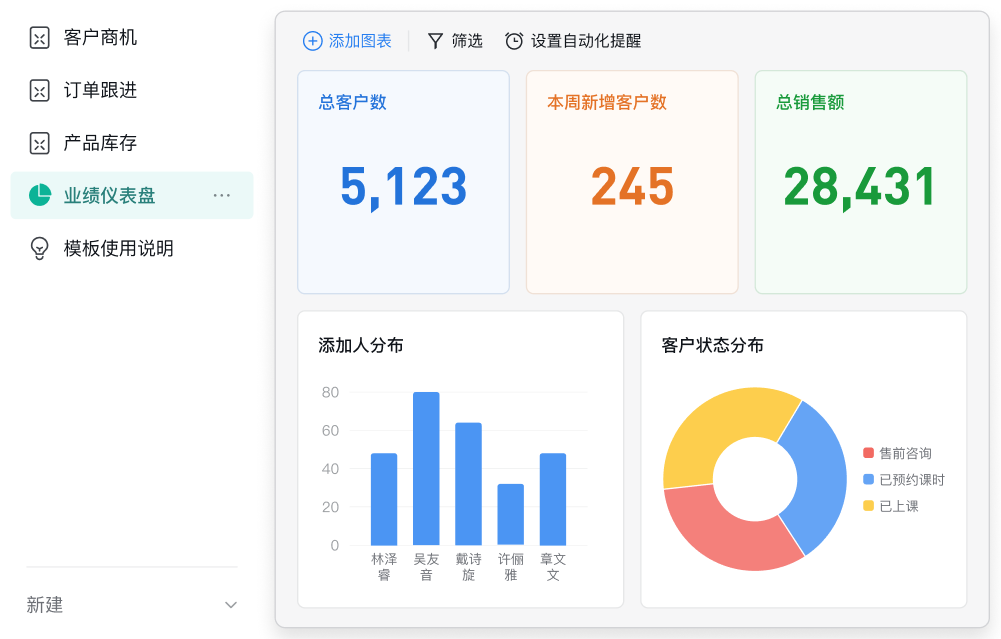Click the 80 y-axis label

click(x=330, y=392)
